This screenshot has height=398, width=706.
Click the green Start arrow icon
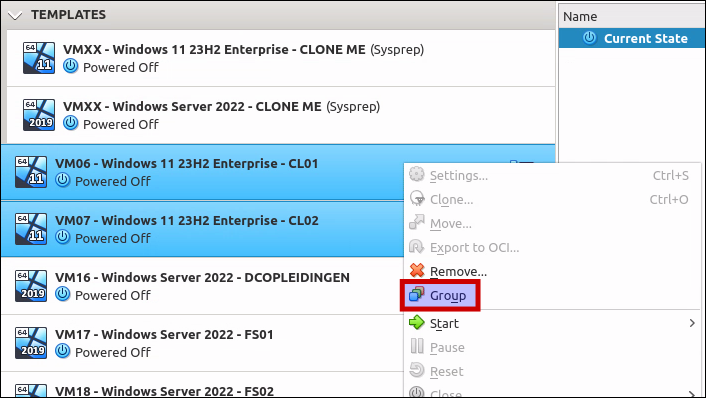[x=416, y=322]
